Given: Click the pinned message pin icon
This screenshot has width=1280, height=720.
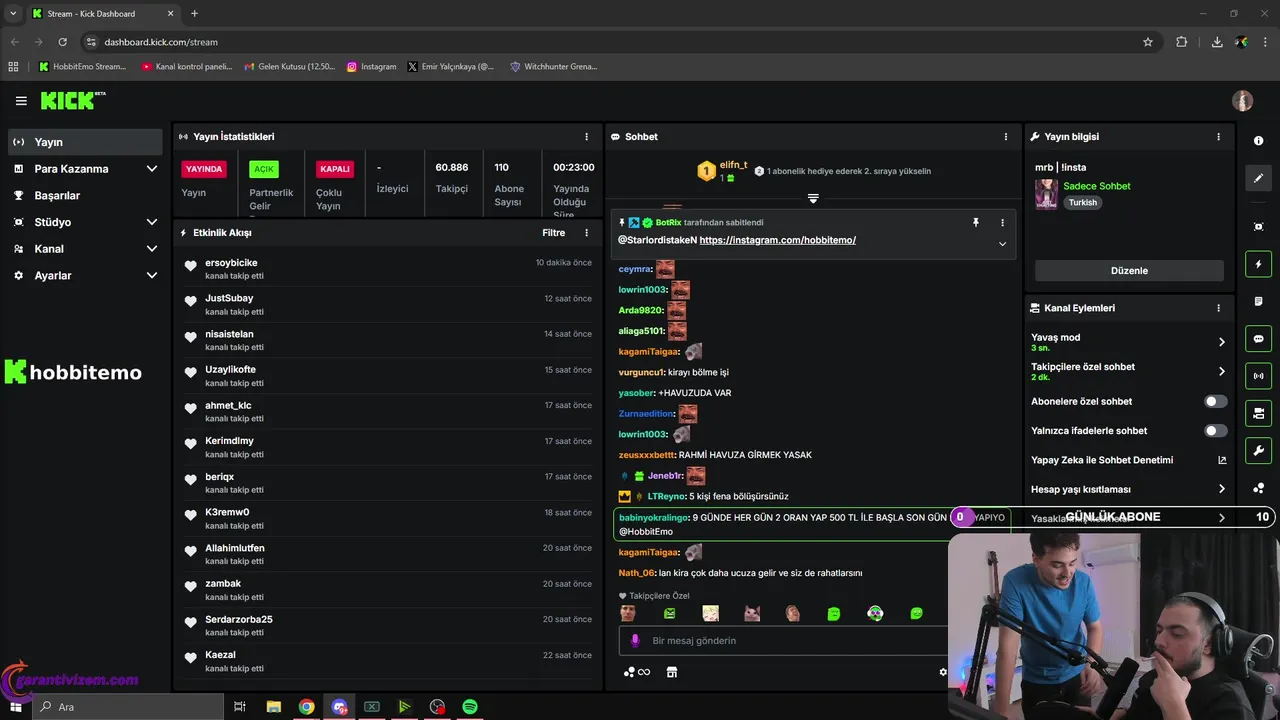Looking at the screenshot, I should pos(976,223).
